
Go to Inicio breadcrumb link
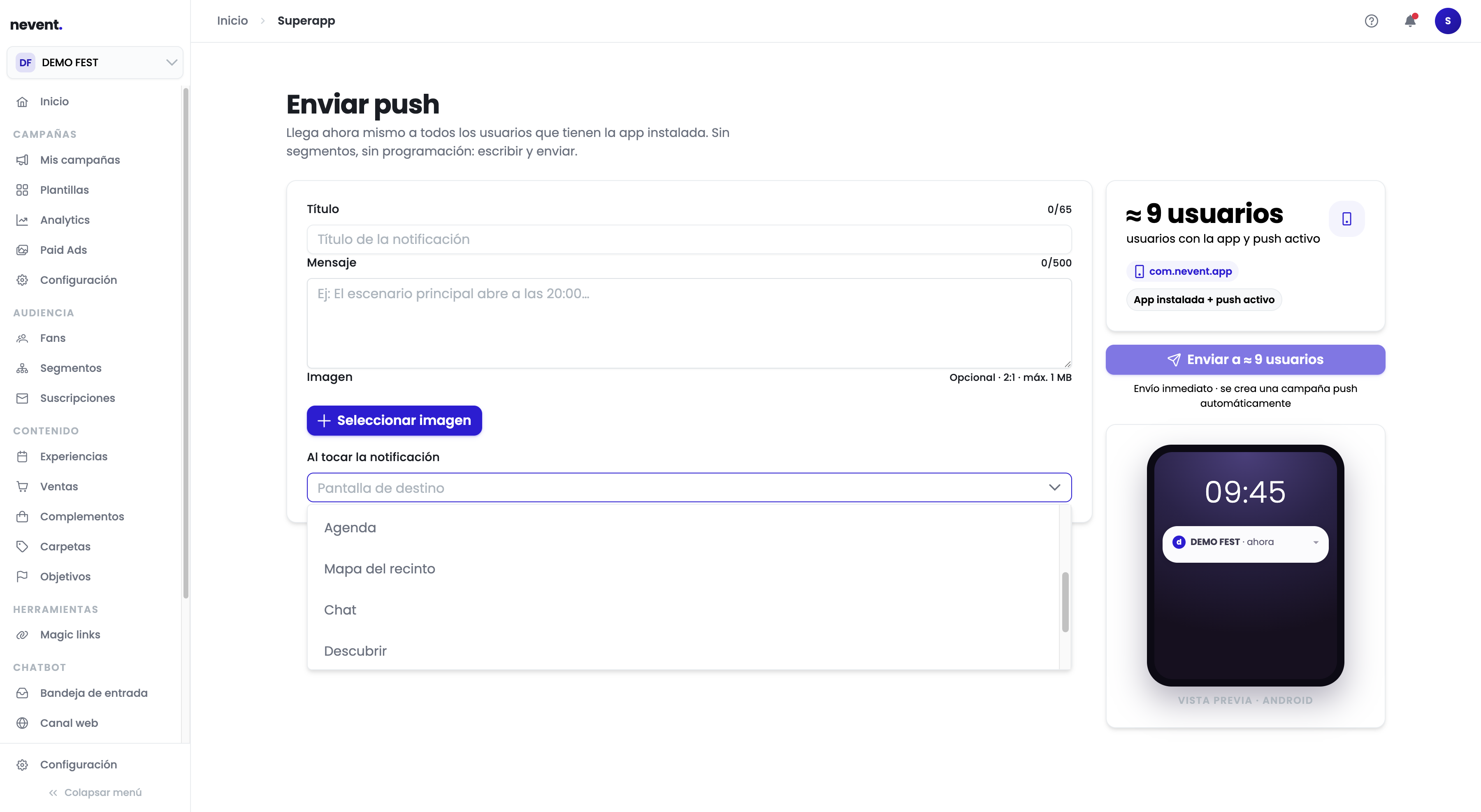pyautogui.click(x=232, y=21)
